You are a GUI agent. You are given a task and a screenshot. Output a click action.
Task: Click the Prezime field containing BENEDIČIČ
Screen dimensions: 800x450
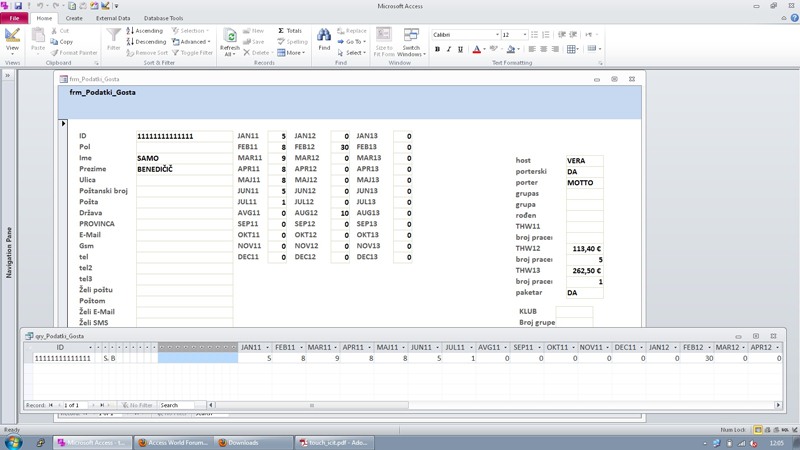tap(184, 169)
